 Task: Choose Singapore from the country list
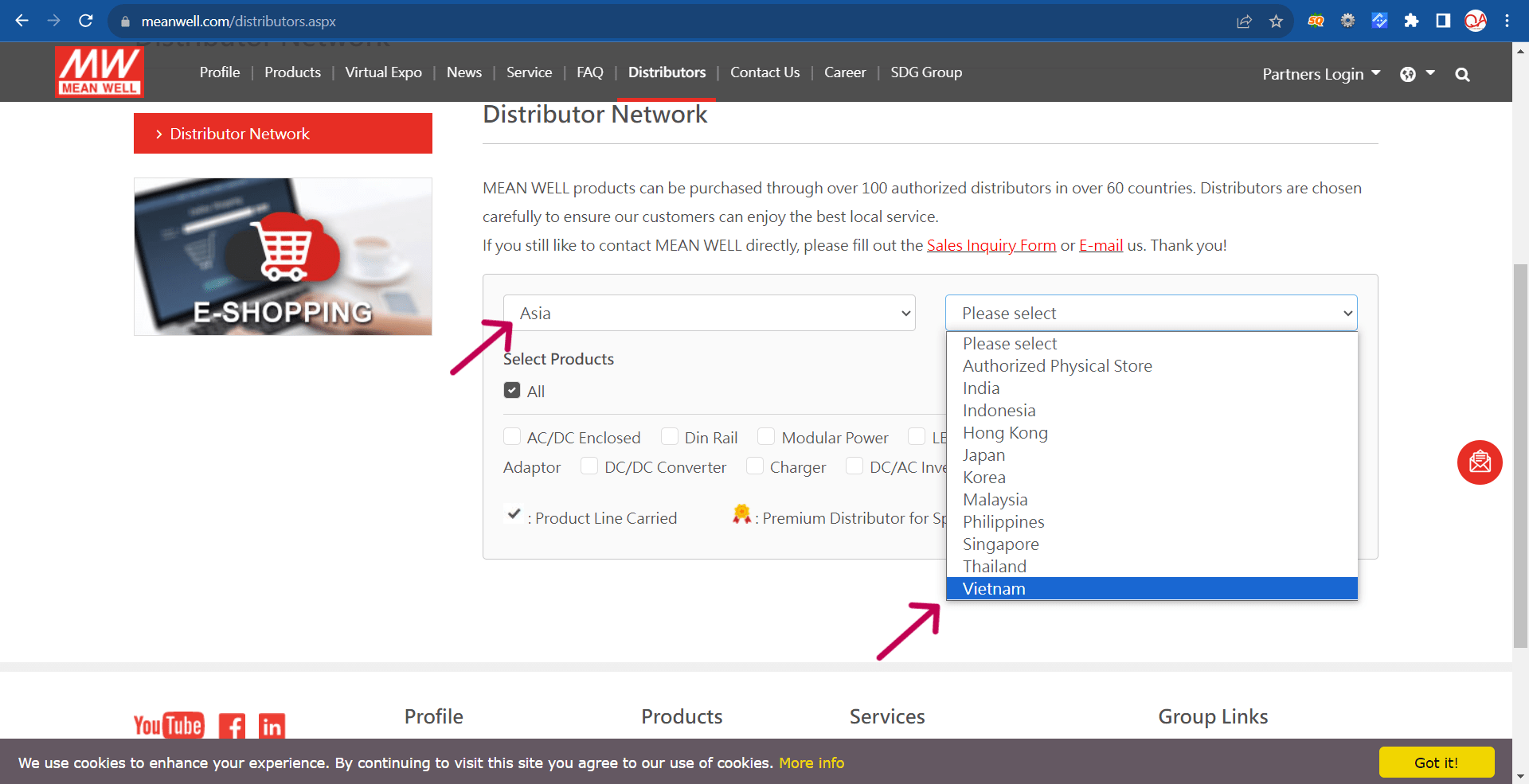(x=1152, y=544)
